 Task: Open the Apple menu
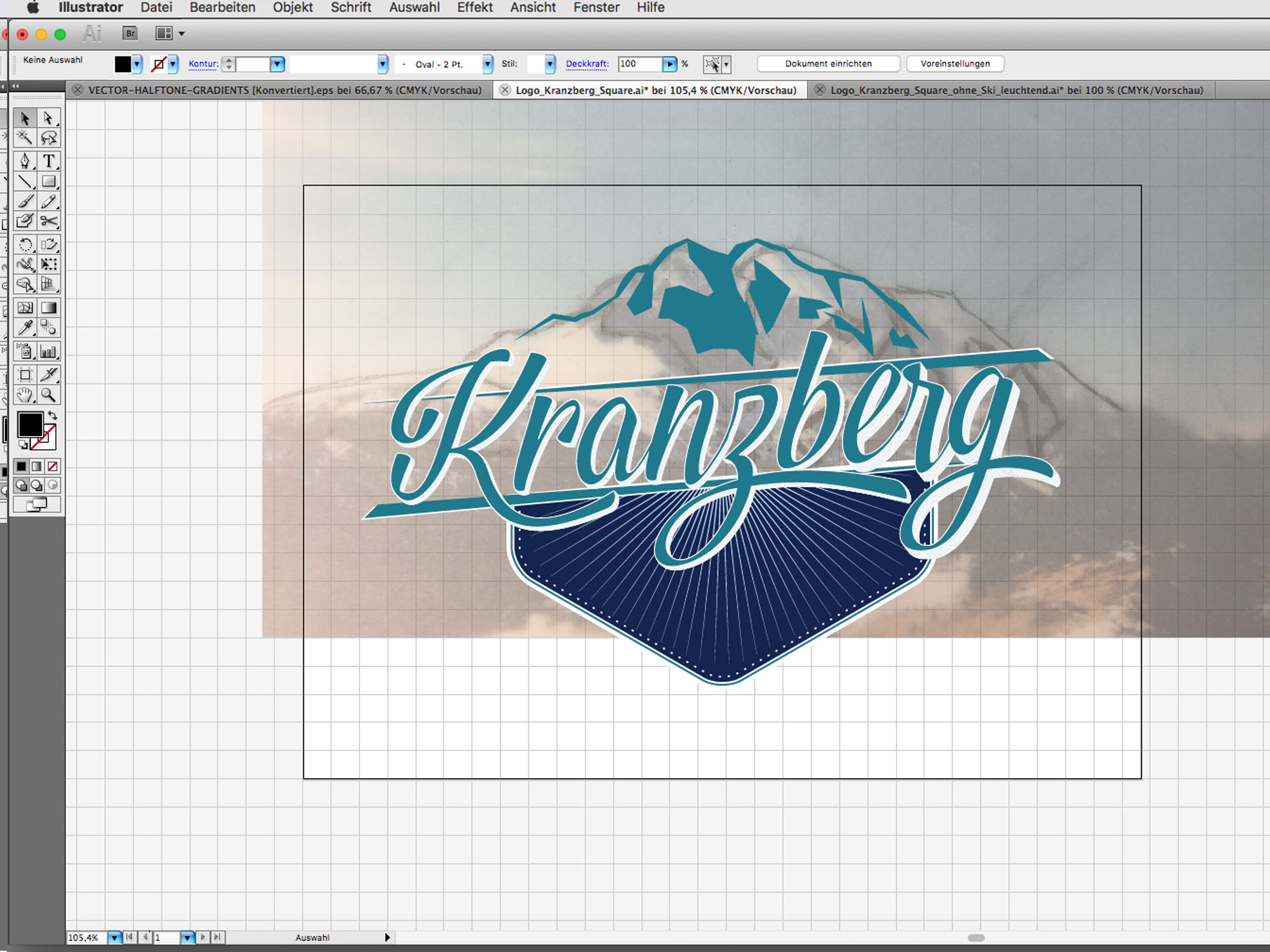coord(33,8)
